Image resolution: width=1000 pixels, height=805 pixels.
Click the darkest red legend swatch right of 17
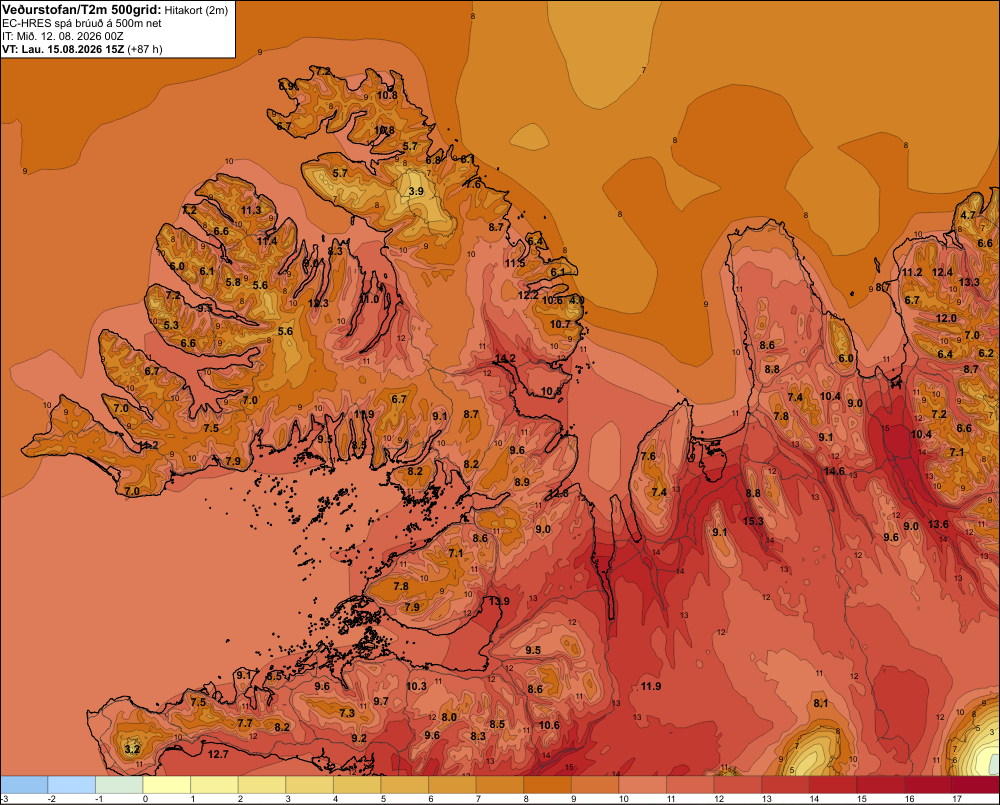point(975,784)
